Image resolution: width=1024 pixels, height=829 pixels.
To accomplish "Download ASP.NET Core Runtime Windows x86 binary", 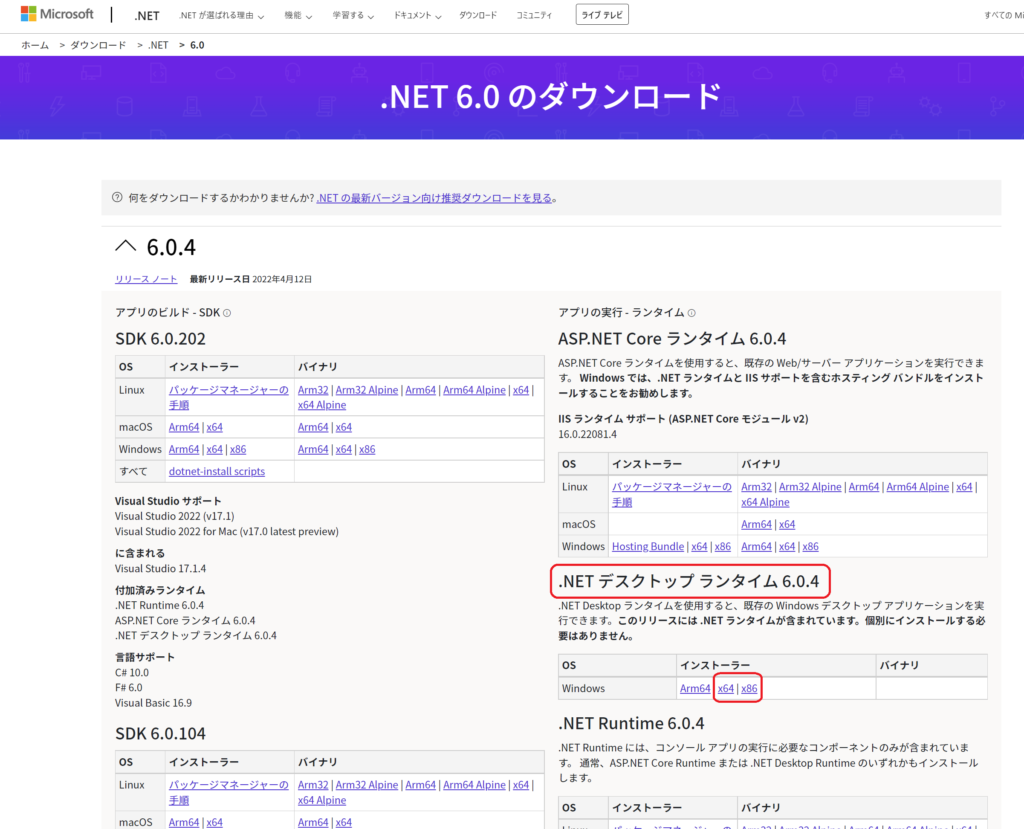I will tap(810, 547).
